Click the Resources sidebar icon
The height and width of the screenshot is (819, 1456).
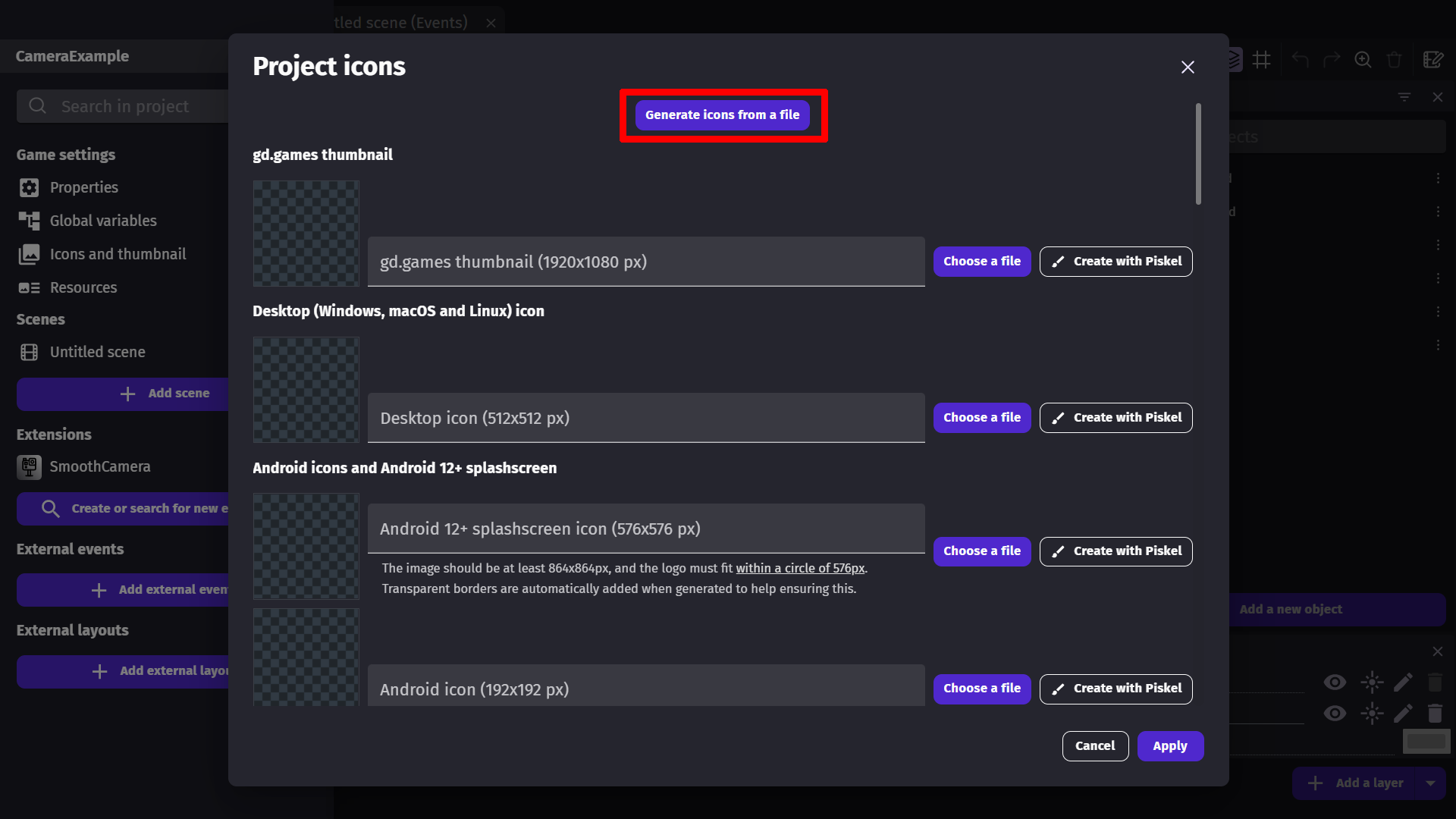[28, 287]
